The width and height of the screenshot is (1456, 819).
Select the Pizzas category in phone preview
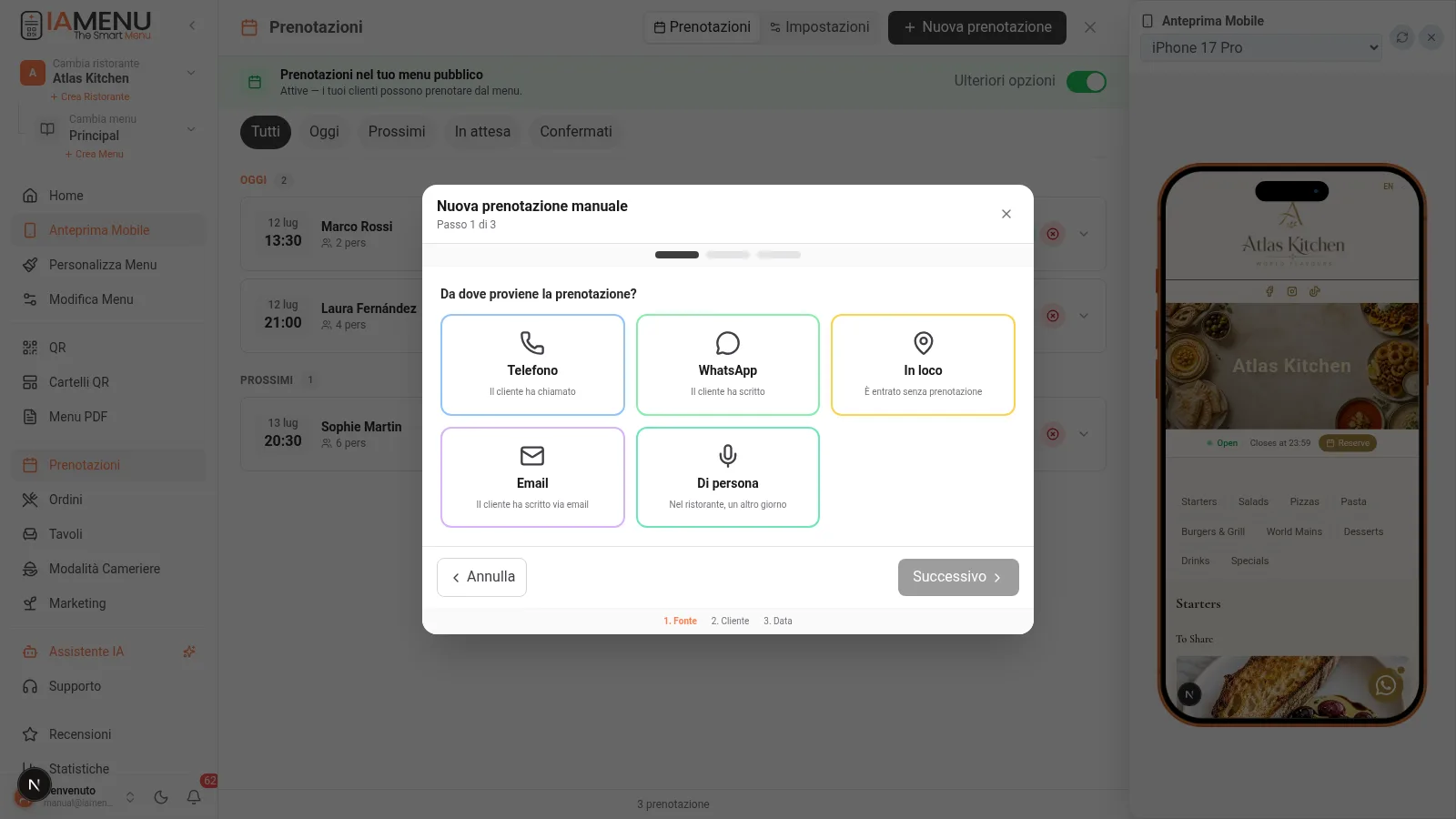click(x=1304, y=501)
